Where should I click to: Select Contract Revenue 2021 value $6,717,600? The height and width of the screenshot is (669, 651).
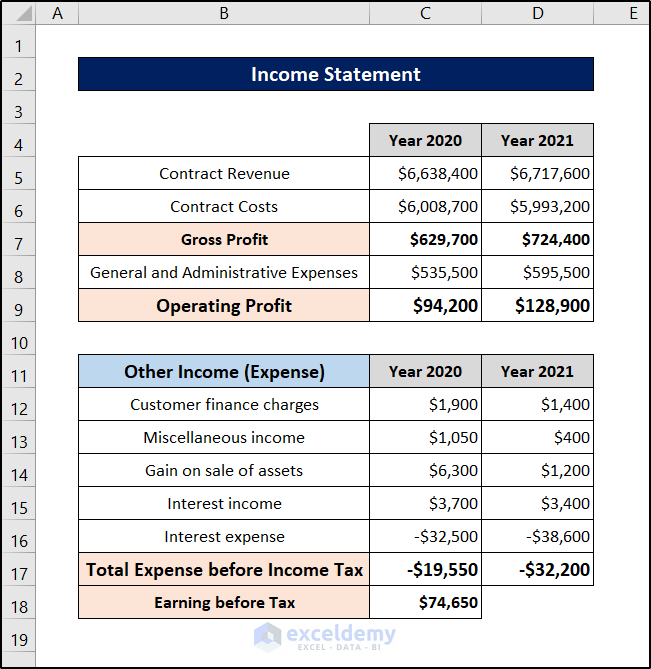click(x=538, y=174)
